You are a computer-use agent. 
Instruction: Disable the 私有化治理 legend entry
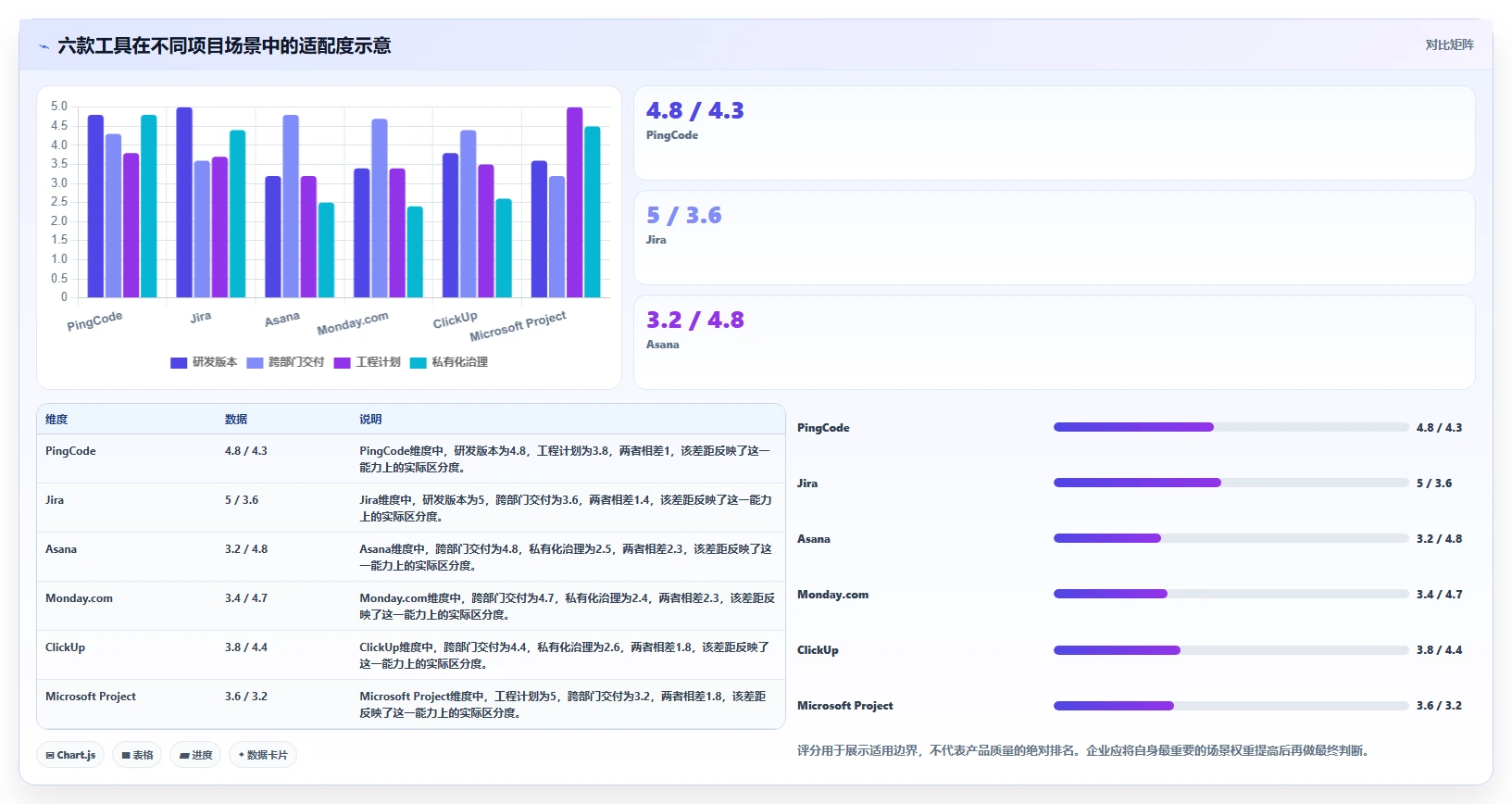click(x=449, y=362)
